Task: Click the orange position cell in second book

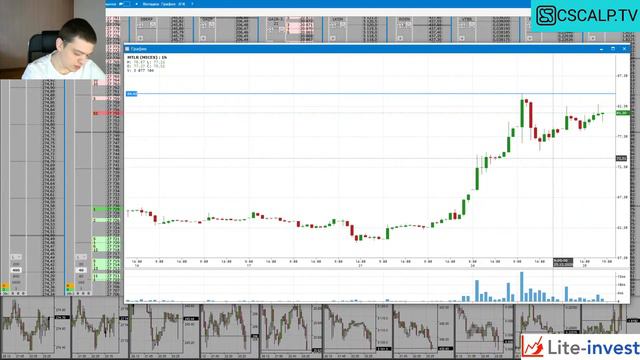Action: pyautogui.click(x=70, y=286)
